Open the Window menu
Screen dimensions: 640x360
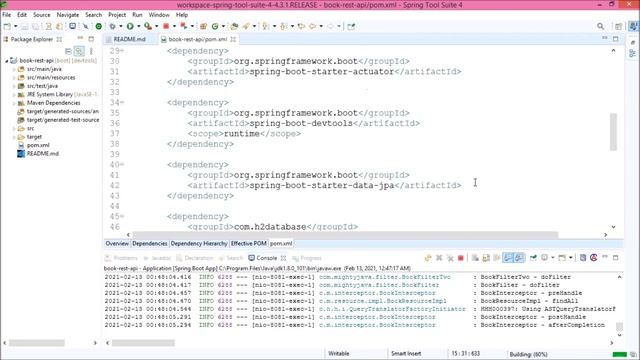159,15
